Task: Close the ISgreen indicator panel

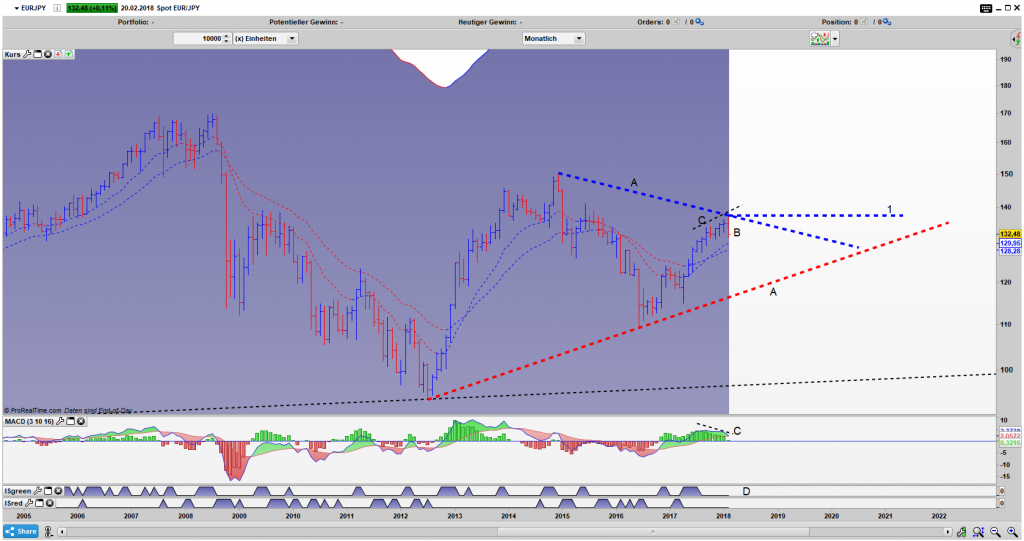Action: pyautogui.click(x=58, y=491)
